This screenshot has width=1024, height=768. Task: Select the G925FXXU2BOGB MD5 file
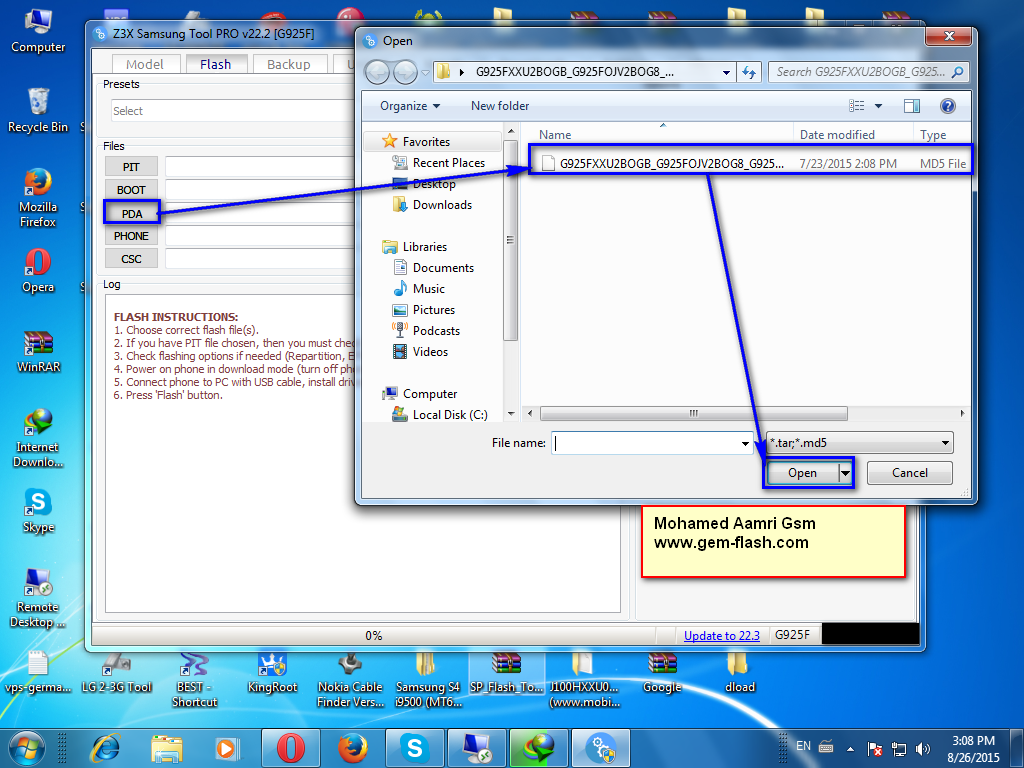click(x=750, y=163)
